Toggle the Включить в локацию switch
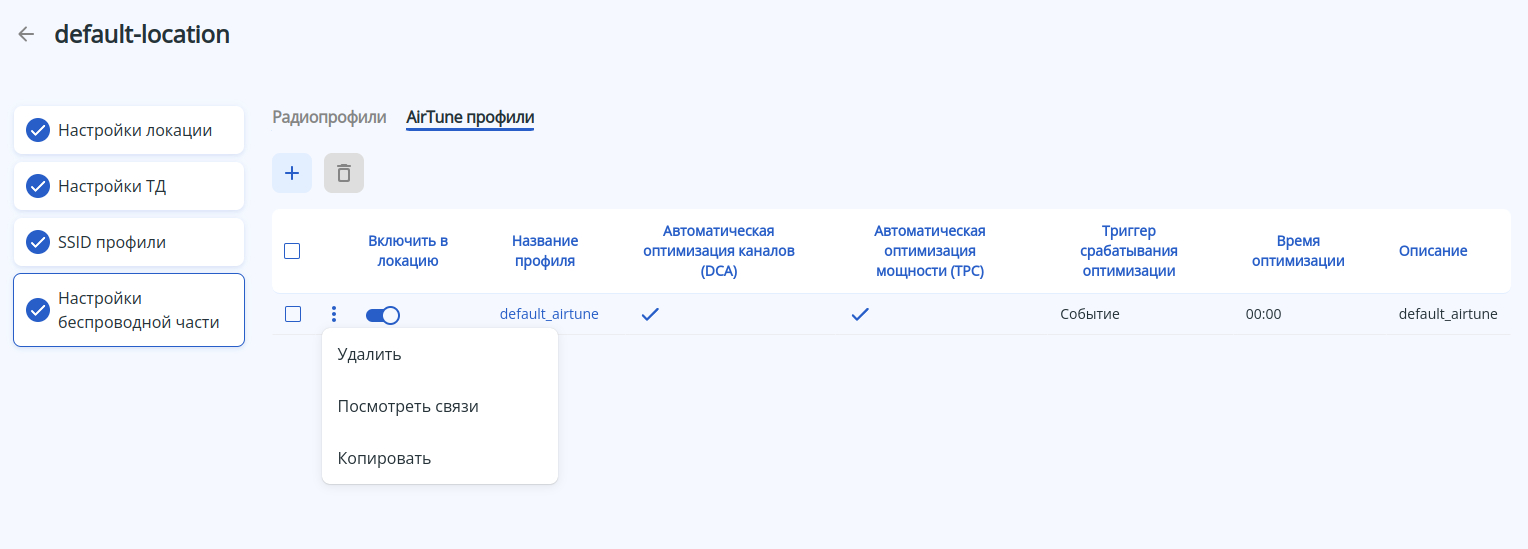 [383, 315]
